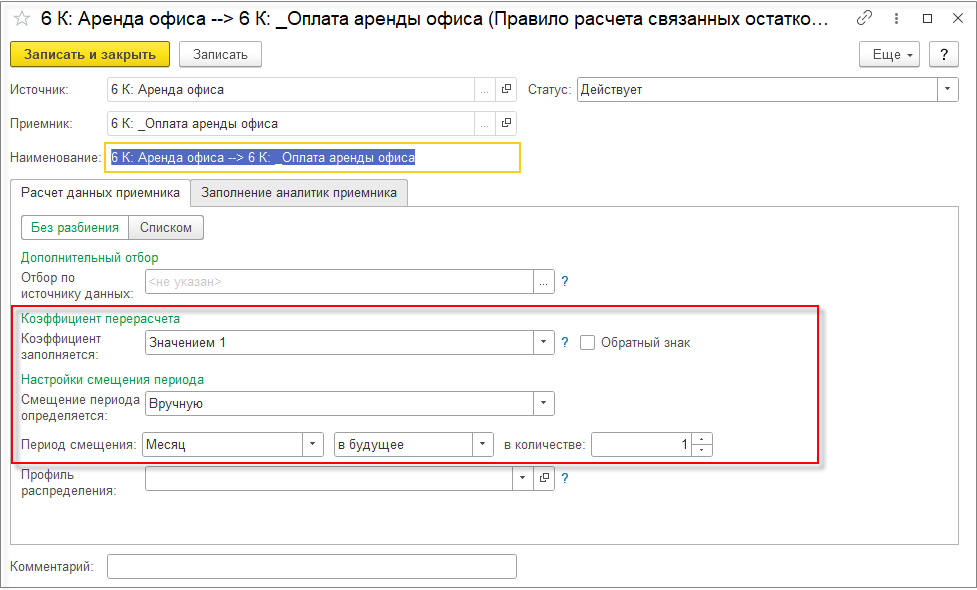977x590 pixels.
Task: Select the Без разбиения toggle option
Action: (75, 227)
